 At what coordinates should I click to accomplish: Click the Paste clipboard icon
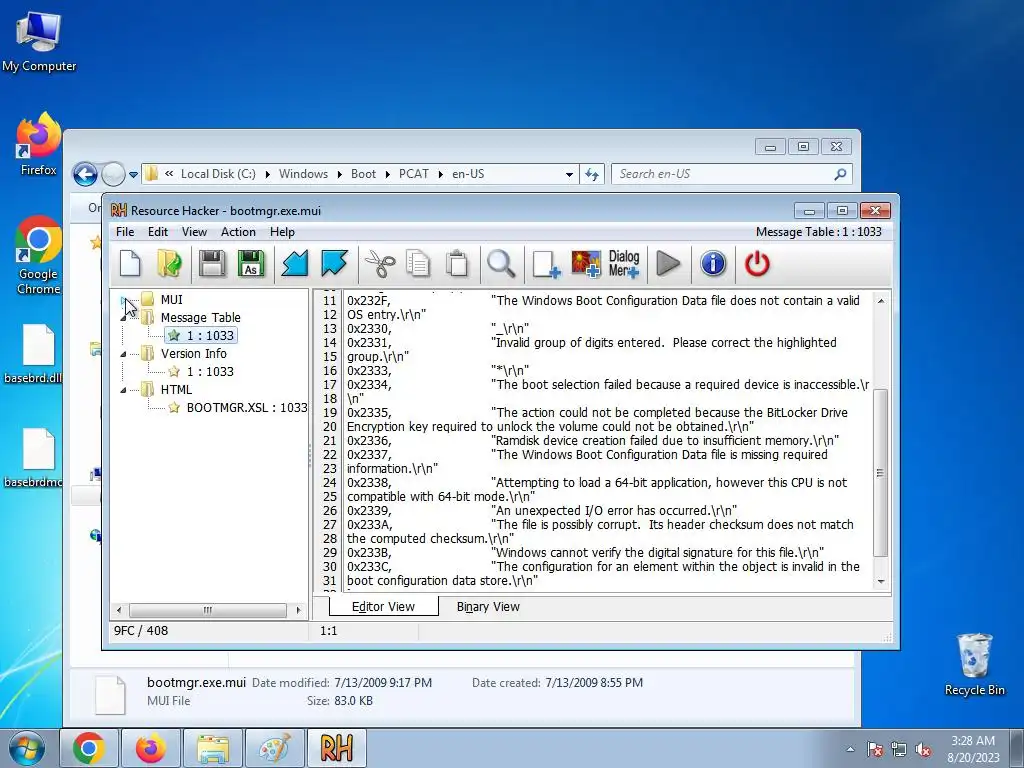457,264
